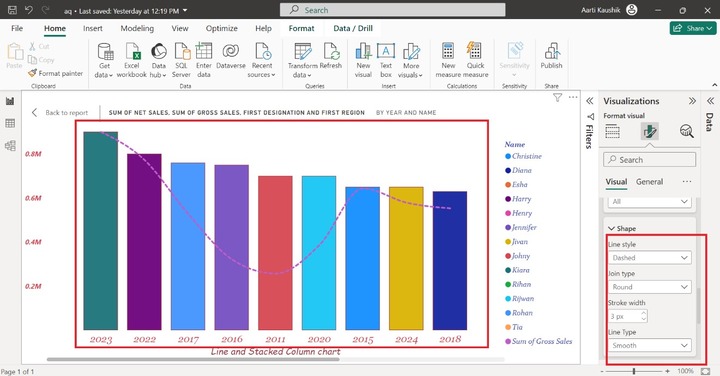
Task: Select the Build visual icon
Action: [613, 131]
